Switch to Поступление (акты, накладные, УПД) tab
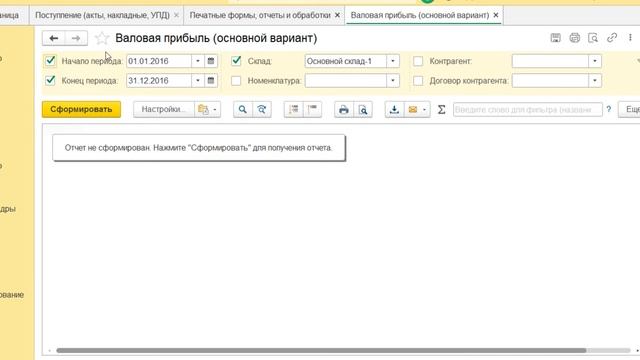 (102, 15)
